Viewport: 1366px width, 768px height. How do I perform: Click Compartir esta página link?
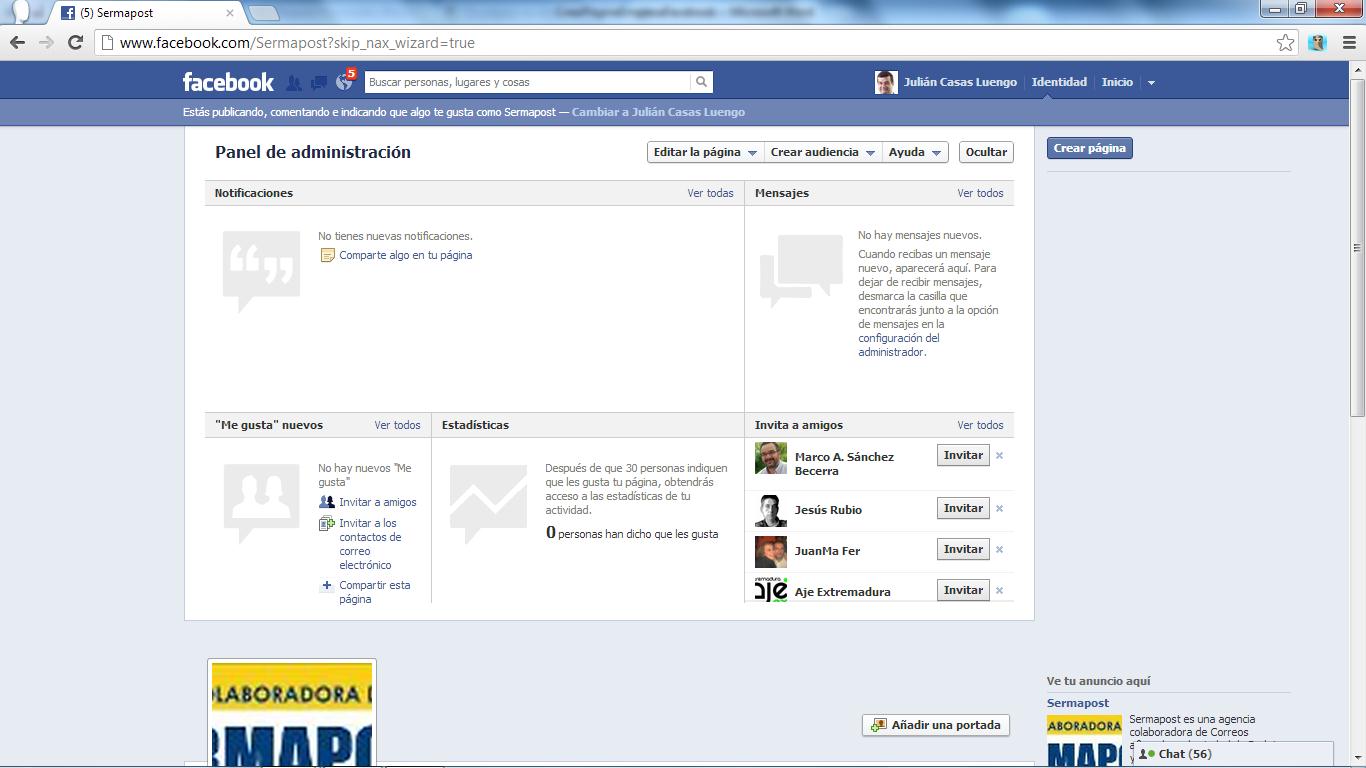point(374,592)
